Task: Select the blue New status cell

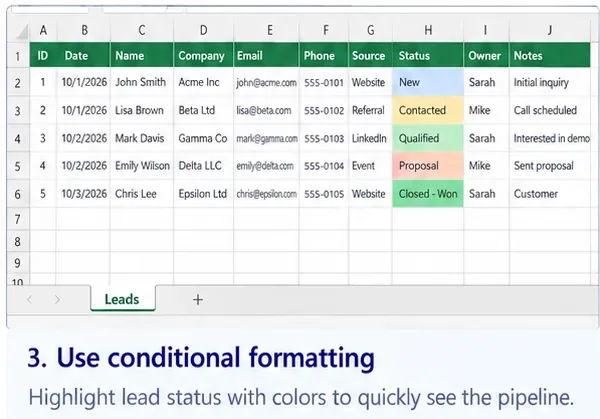Action: [428, 82]
